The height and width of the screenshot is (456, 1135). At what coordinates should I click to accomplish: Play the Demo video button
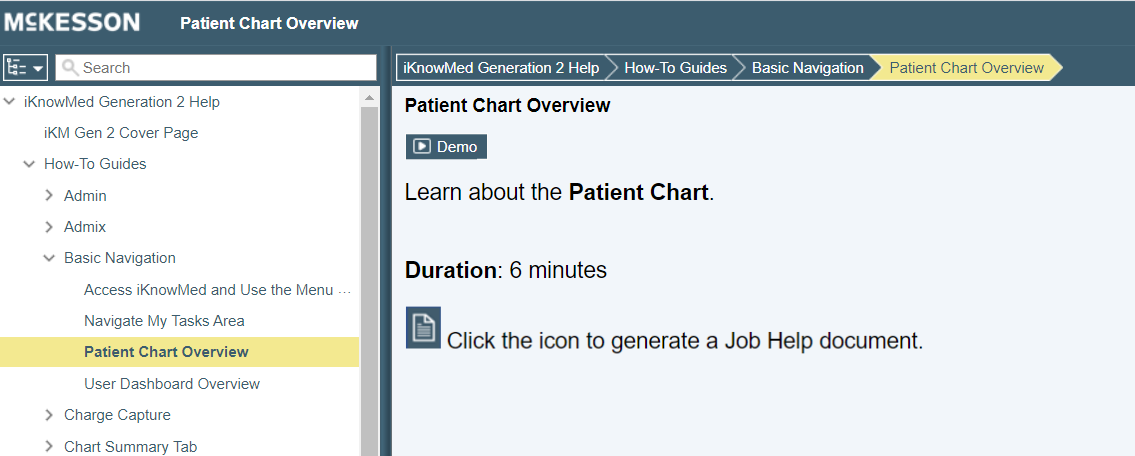coord(446,147)
